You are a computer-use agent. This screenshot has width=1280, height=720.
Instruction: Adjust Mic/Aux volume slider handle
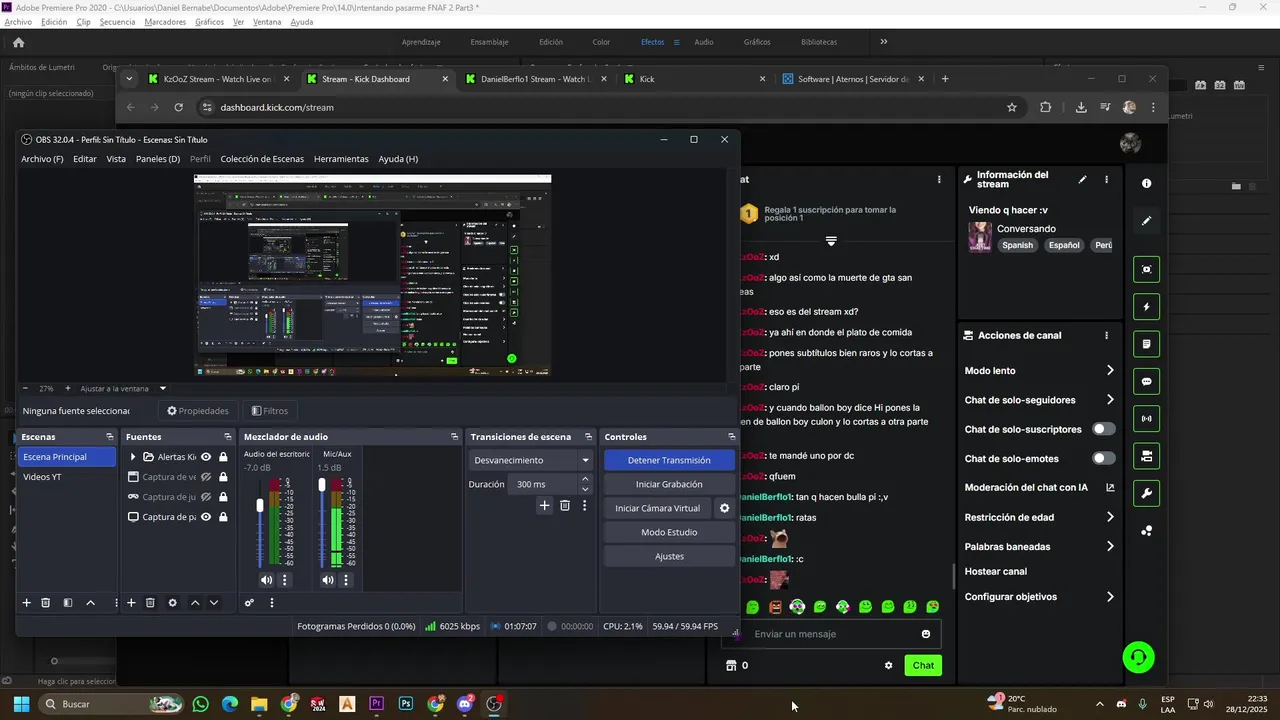[x=322, y=485]
